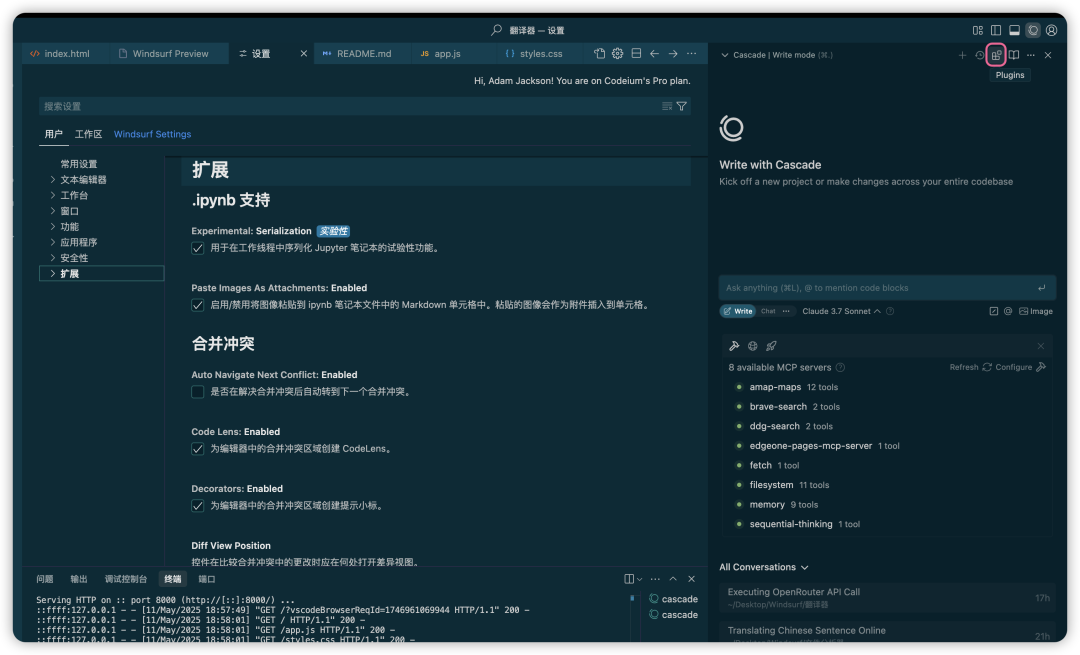Toggle the Cascade panel icon in title bar
1080x655 pixels.
[x=1033, y=30]
